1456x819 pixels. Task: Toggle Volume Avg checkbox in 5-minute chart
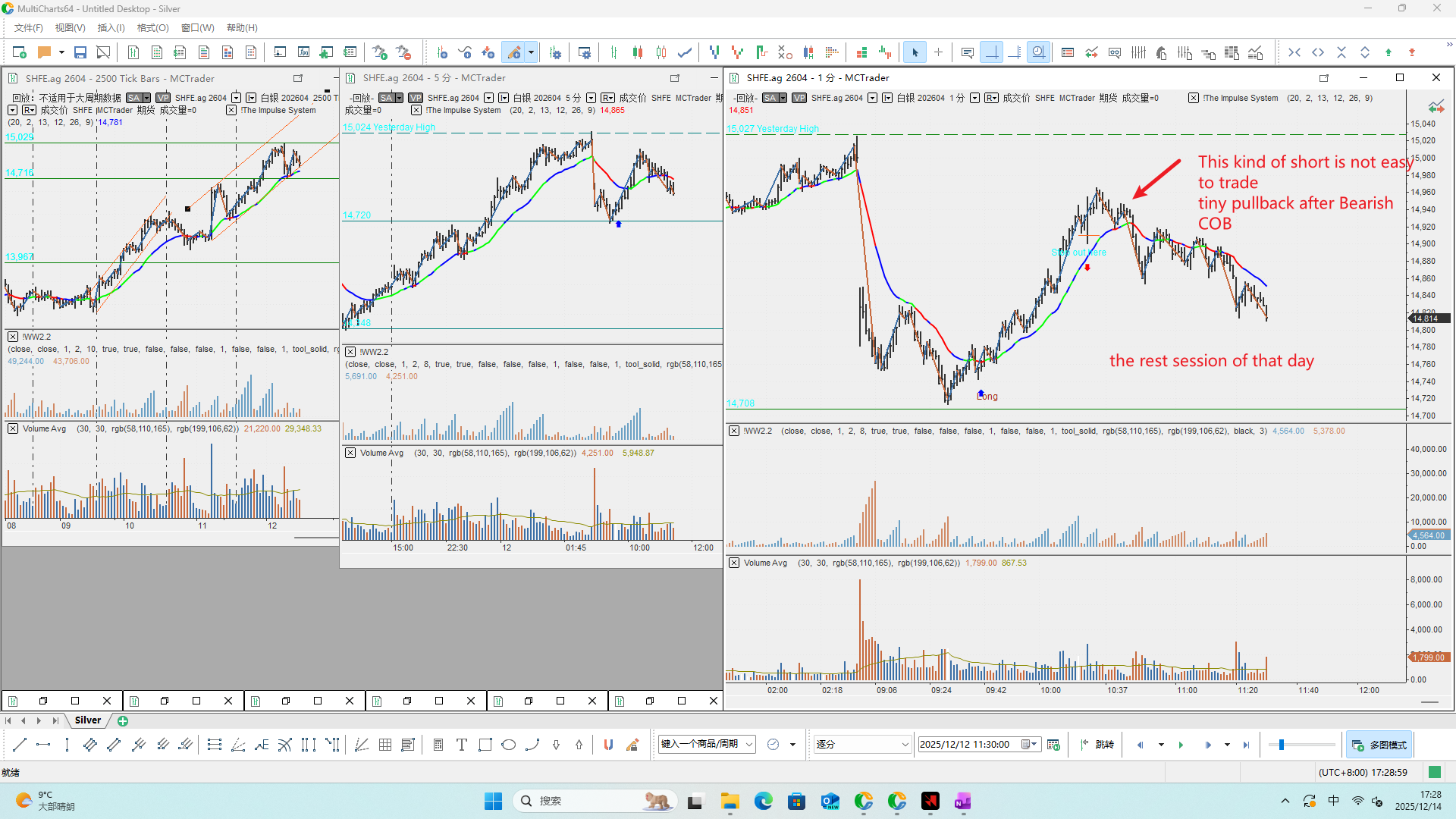pos(350,453)
